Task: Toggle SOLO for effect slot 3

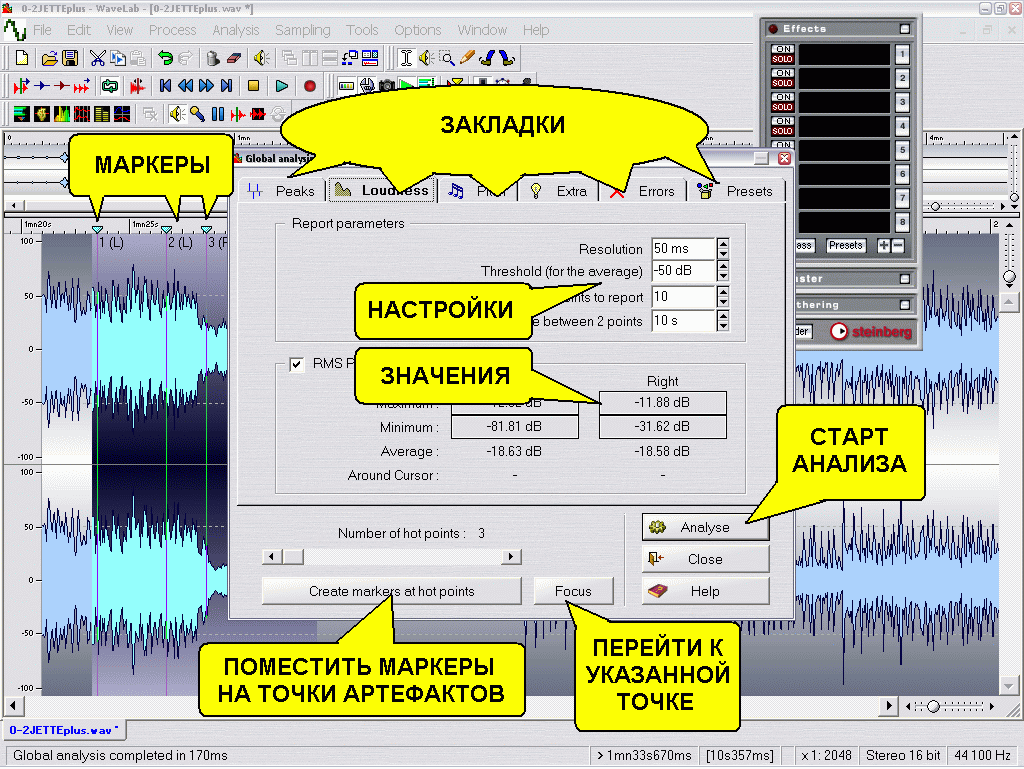Action: tap(782, 107)
